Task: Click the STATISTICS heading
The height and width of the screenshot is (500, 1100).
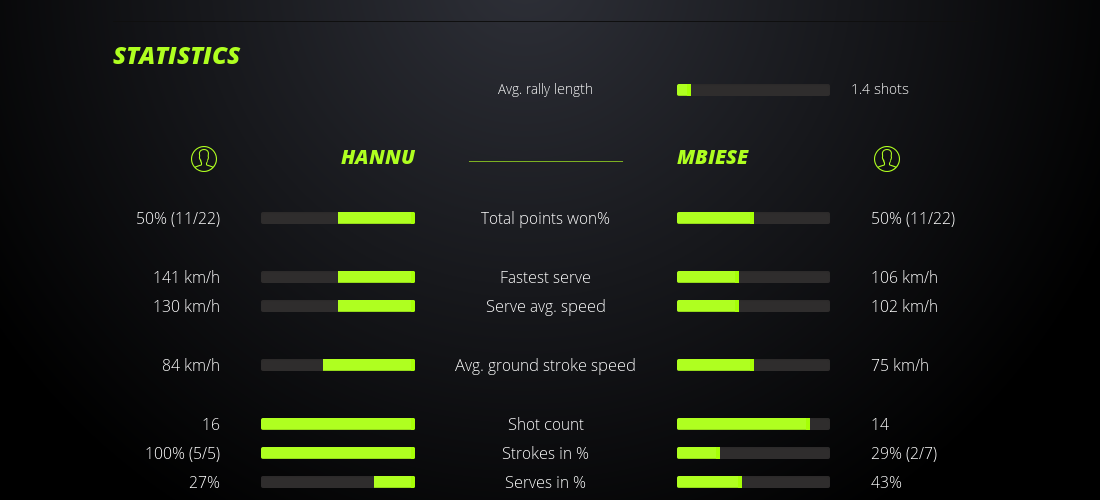Action: [x=176, y=56]
